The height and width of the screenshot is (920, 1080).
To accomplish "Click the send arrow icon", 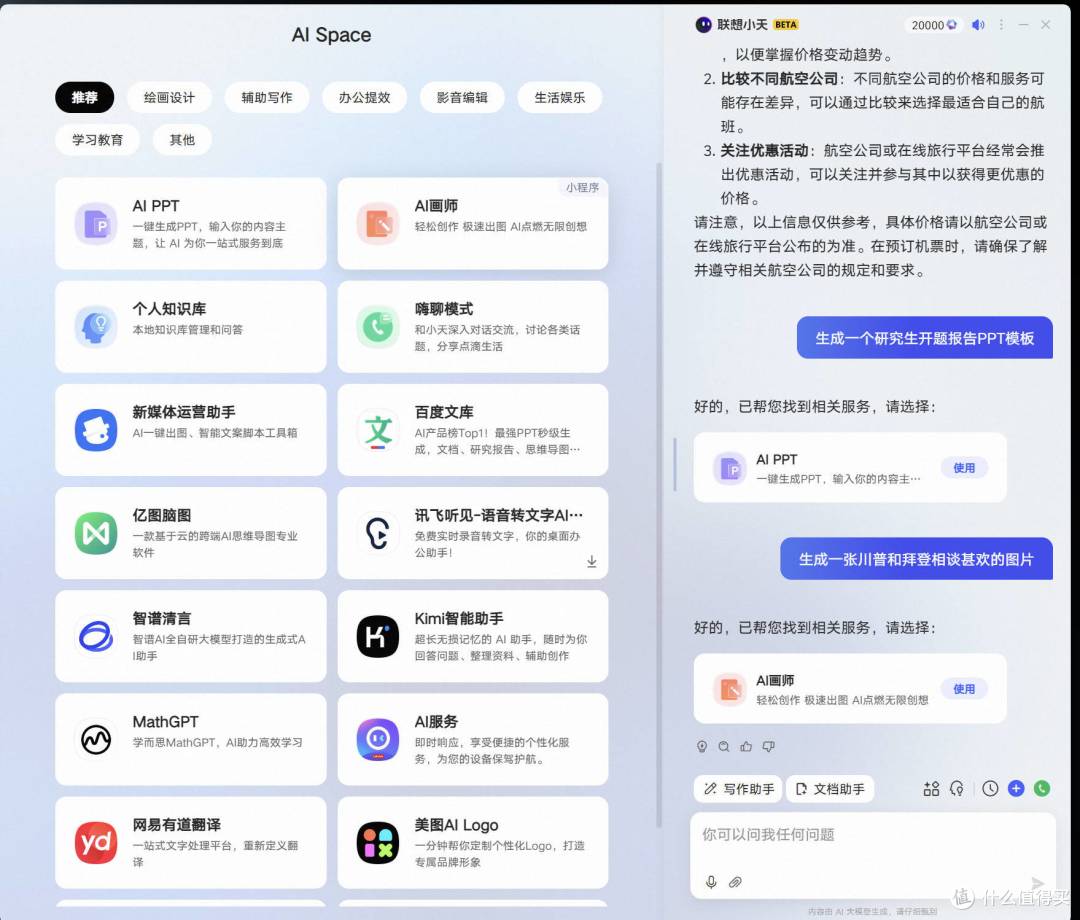I will pyautogui.click(x=1037, y=883).
